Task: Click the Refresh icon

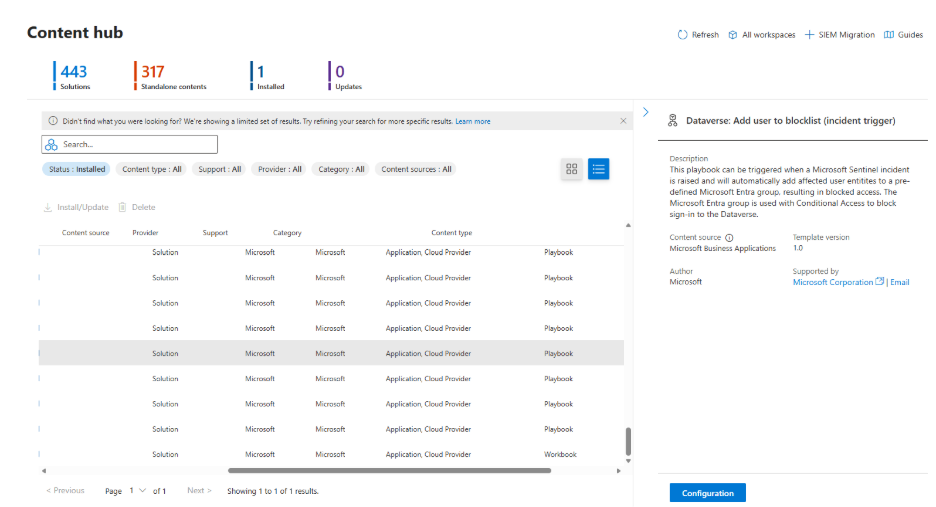Action: (x=682, y=35)
